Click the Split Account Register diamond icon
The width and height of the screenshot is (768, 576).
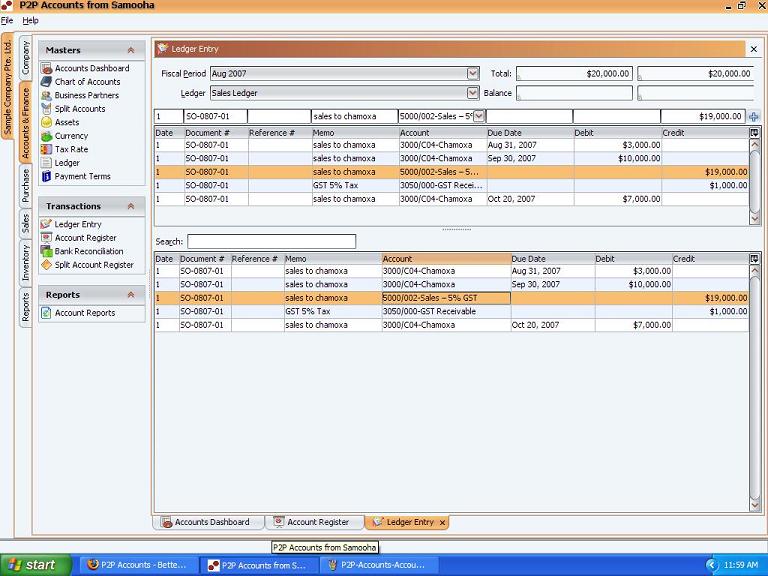coord(47,265)
